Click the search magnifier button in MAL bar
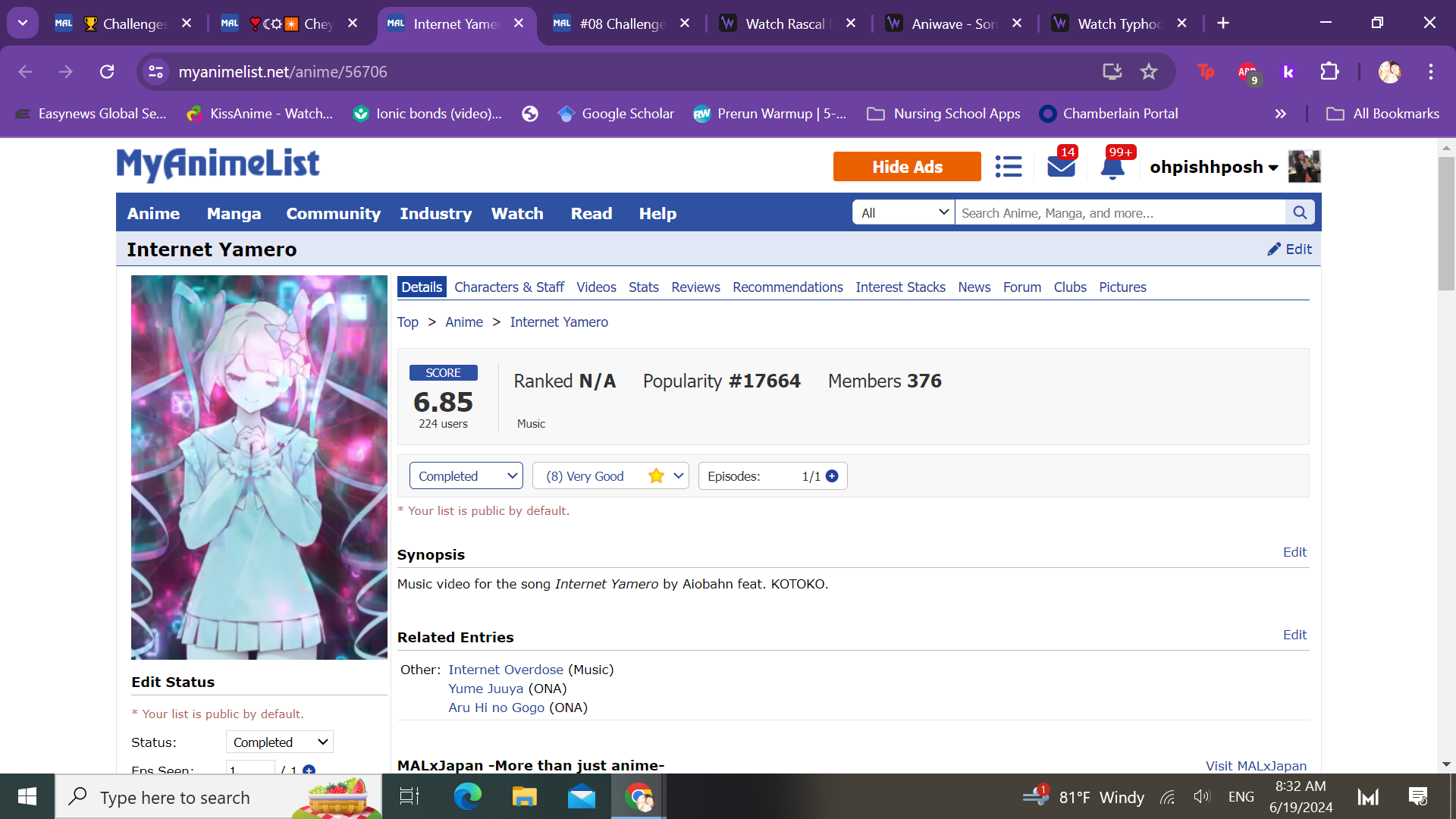This screenshot has width=1456, height=819. point(1300,213)
